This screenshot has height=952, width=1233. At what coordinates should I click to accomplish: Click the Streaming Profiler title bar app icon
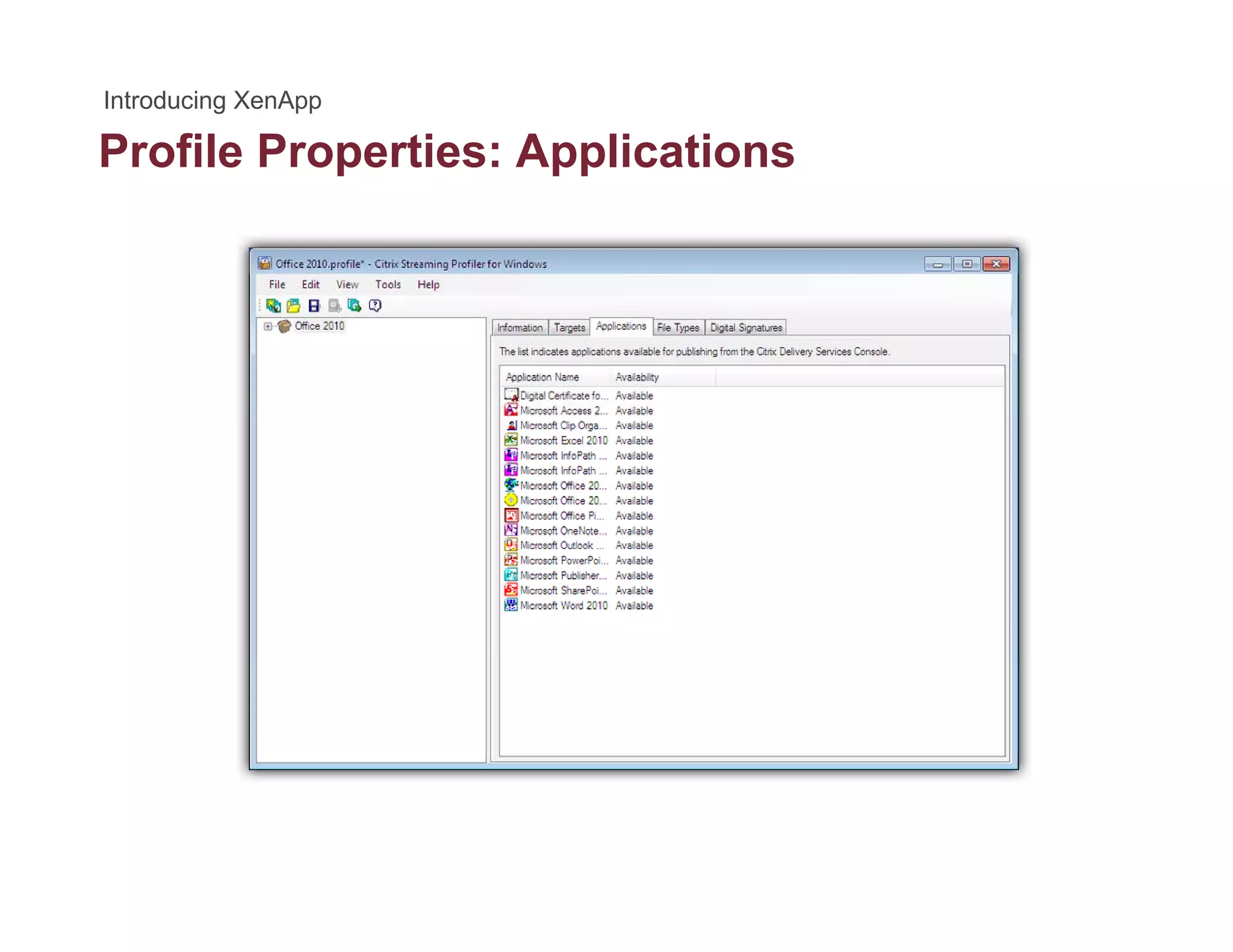pos(264,264)
